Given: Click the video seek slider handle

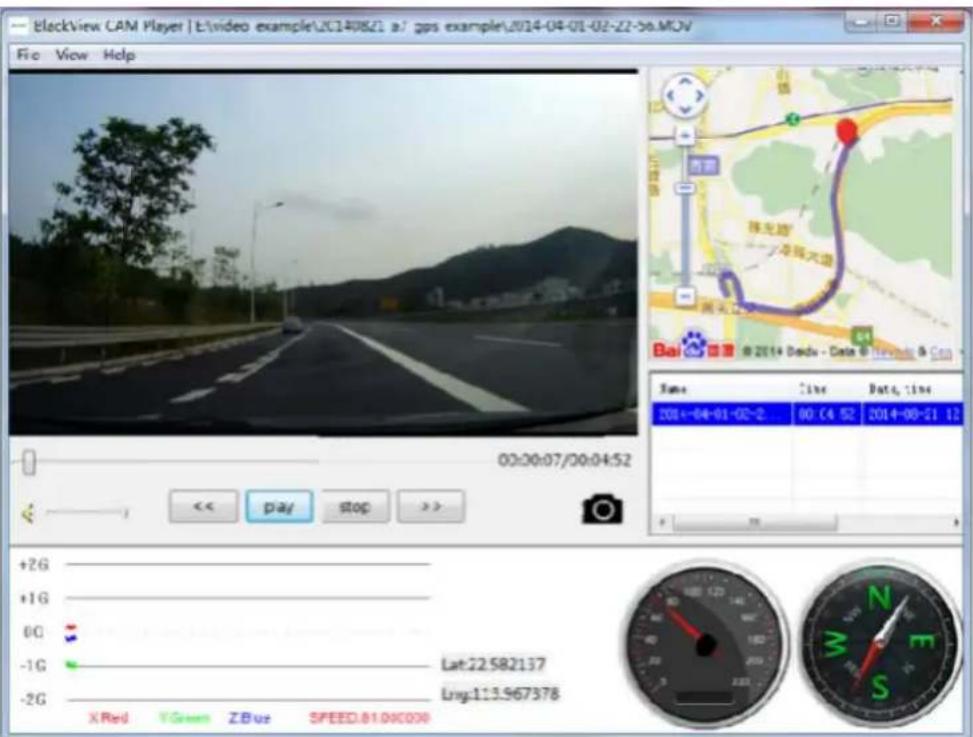Looking at the screenshot, I should [29, 462].
